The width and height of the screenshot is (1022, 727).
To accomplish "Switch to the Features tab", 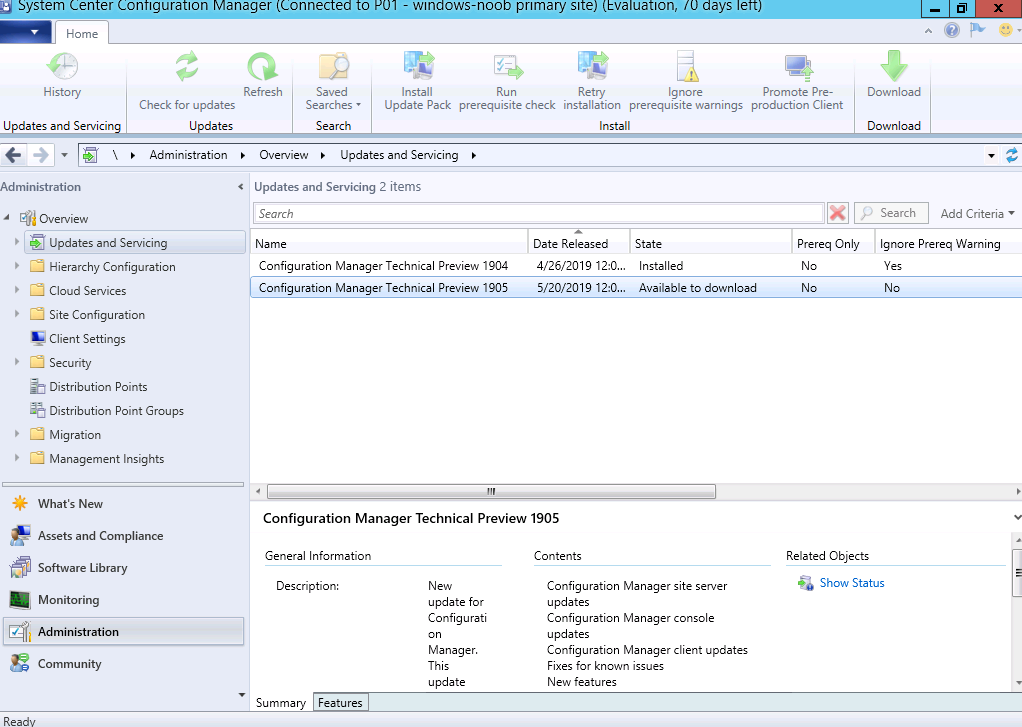I will point(340,703).
